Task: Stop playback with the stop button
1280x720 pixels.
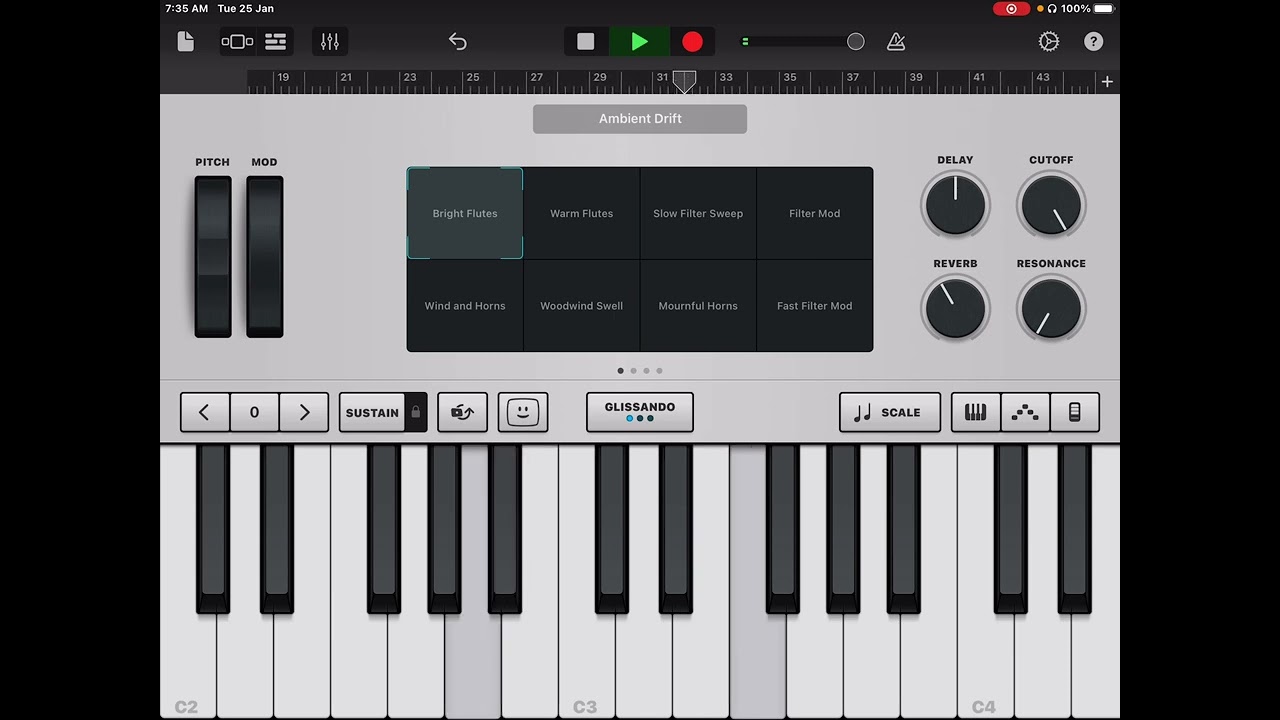Action: pyautogui.click(x=586, y=41)
